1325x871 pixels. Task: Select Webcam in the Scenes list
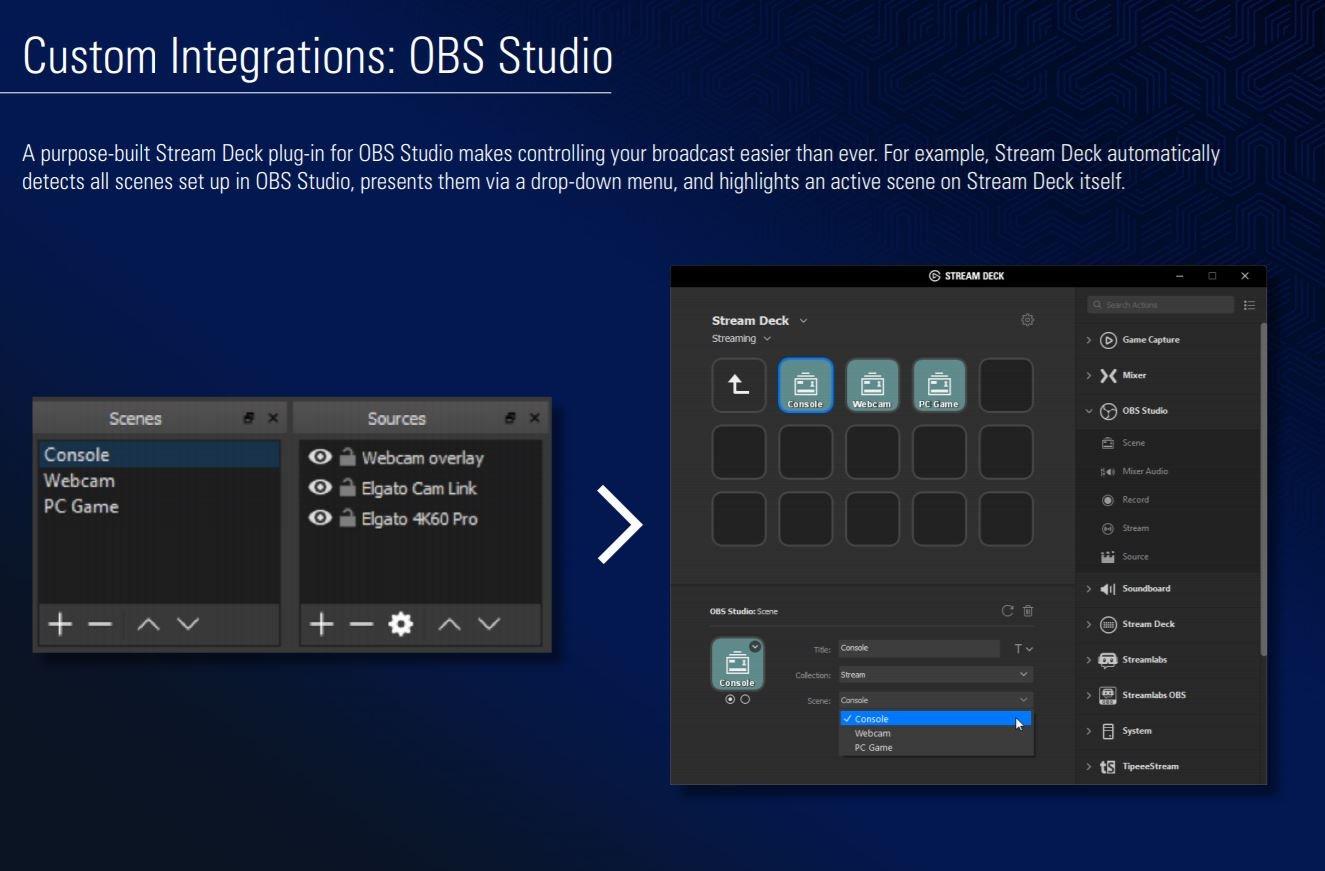79,481
